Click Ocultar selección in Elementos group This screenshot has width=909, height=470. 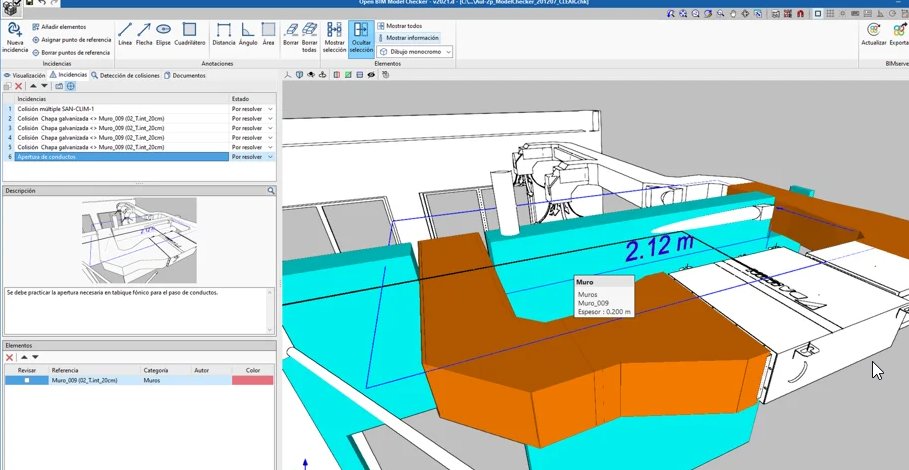(361, 39)
